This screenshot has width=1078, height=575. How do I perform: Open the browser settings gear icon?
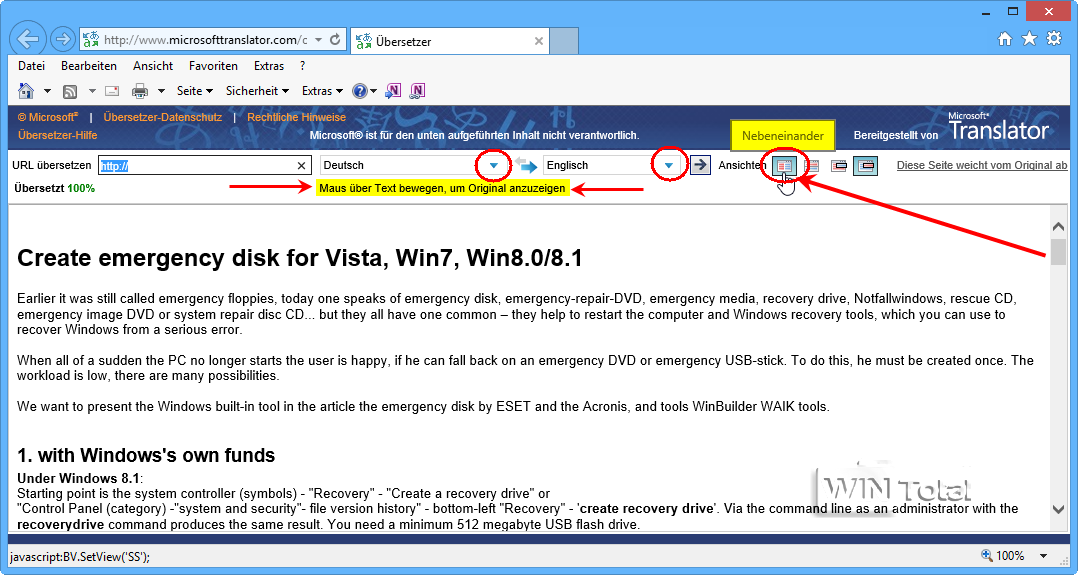pyautogui.click(x=1054, y=39)
